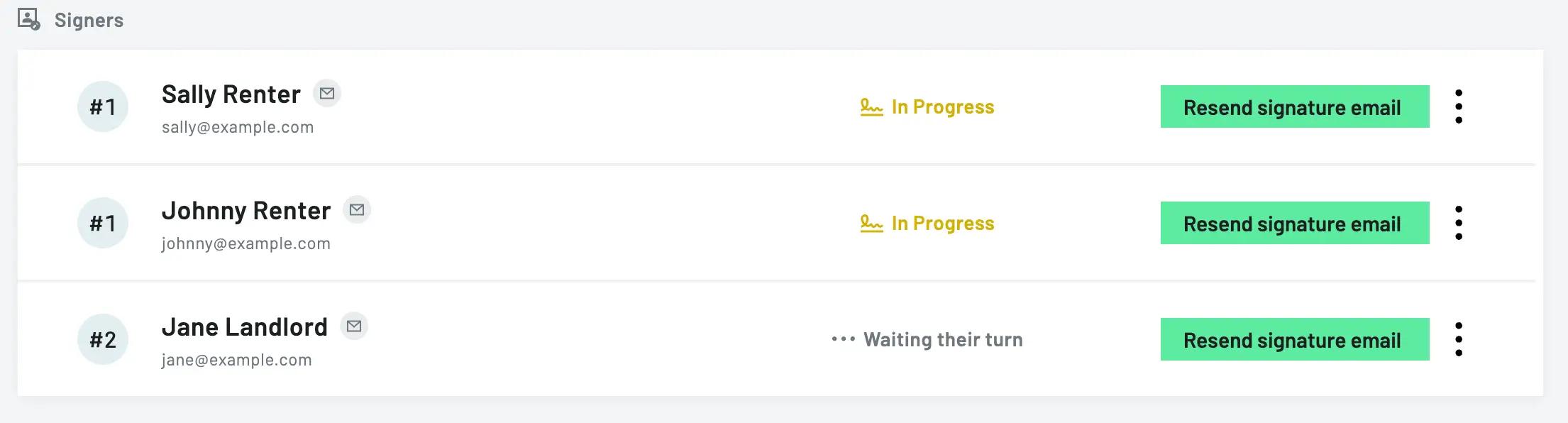Select the Jane Landlord signer name
The height and width of the screenshot is (423, 1568).
point(245,327)
